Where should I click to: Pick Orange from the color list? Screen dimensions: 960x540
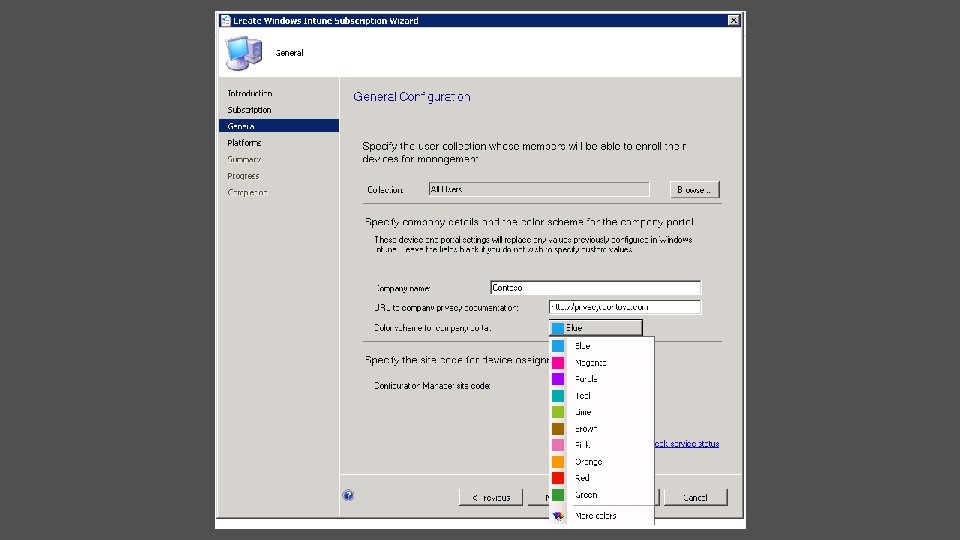click(x=601, y=462)
